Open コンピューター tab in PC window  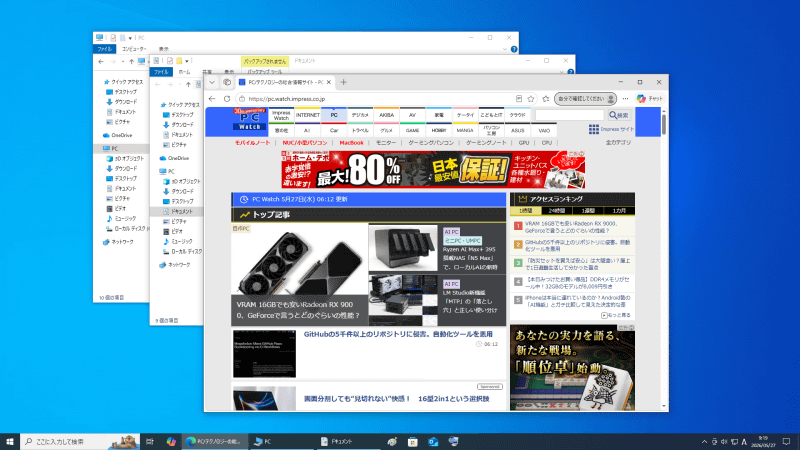(x=134, y=49)
